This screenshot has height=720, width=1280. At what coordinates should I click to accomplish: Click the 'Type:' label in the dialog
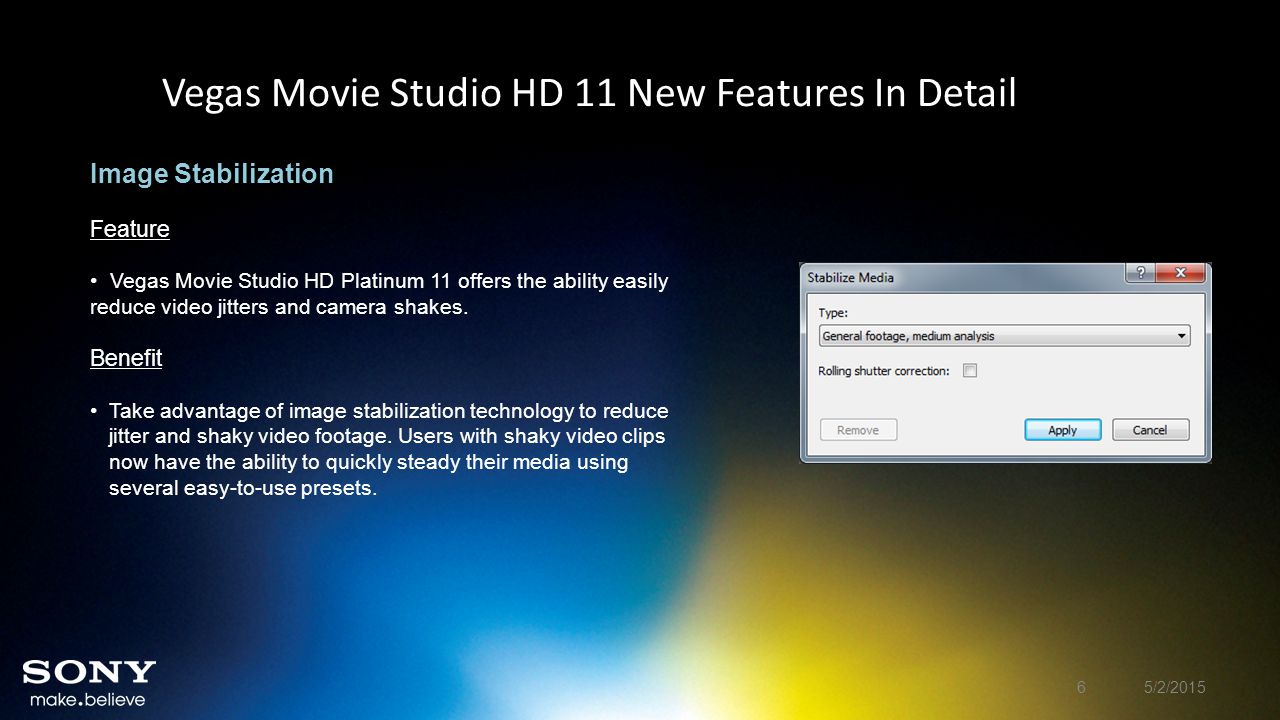tap(833, 313)
